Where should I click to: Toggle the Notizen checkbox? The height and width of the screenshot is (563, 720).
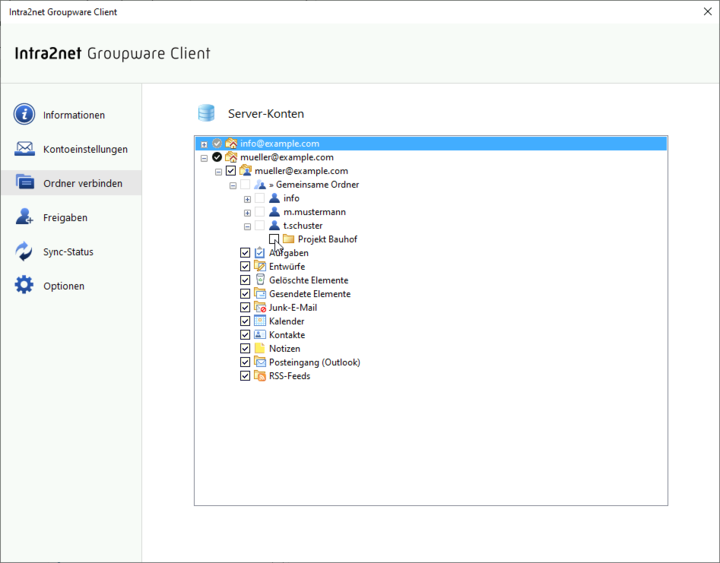click(245, 348)
